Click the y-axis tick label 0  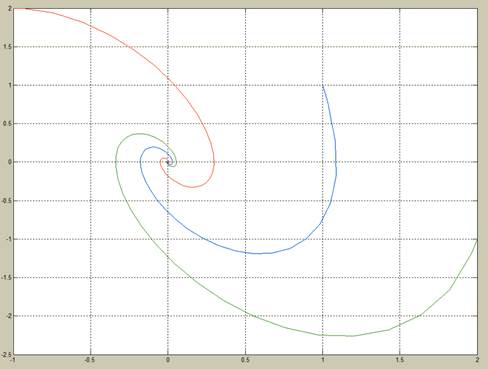coord(10,162)
